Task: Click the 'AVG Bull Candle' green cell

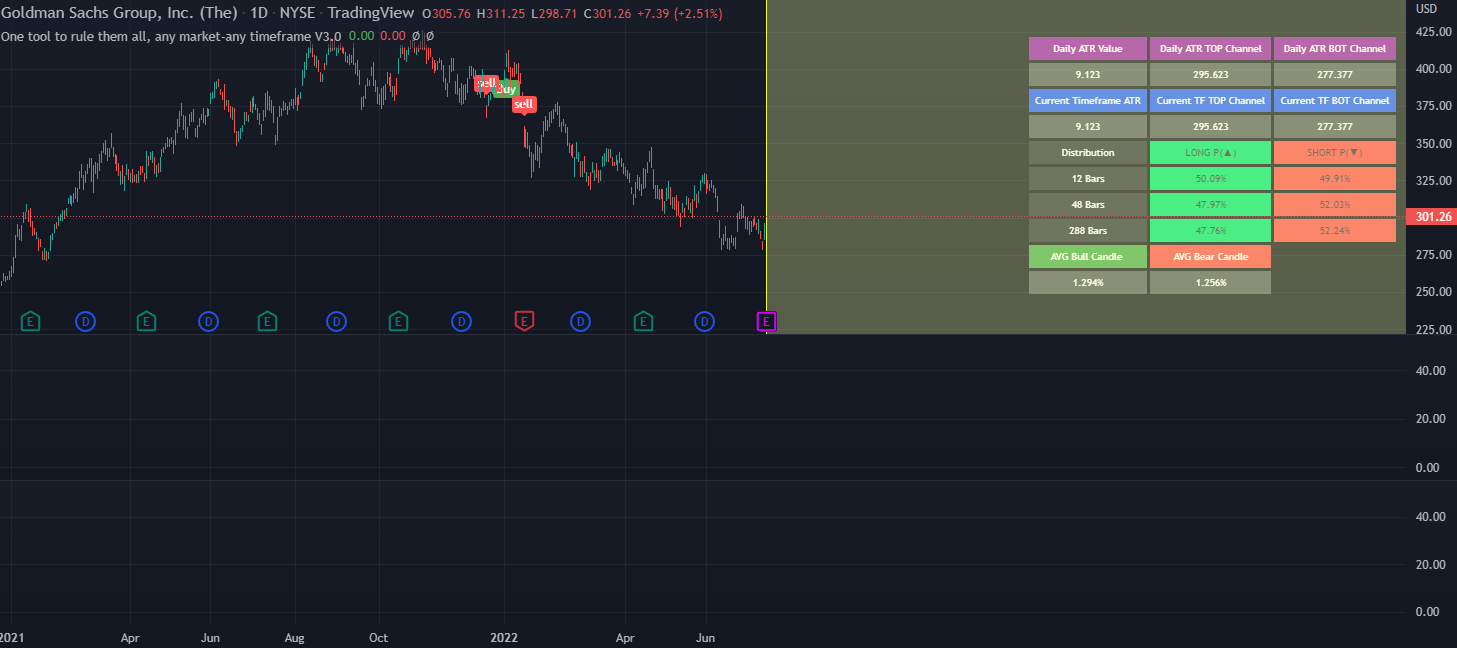Action: [1088, 257]
